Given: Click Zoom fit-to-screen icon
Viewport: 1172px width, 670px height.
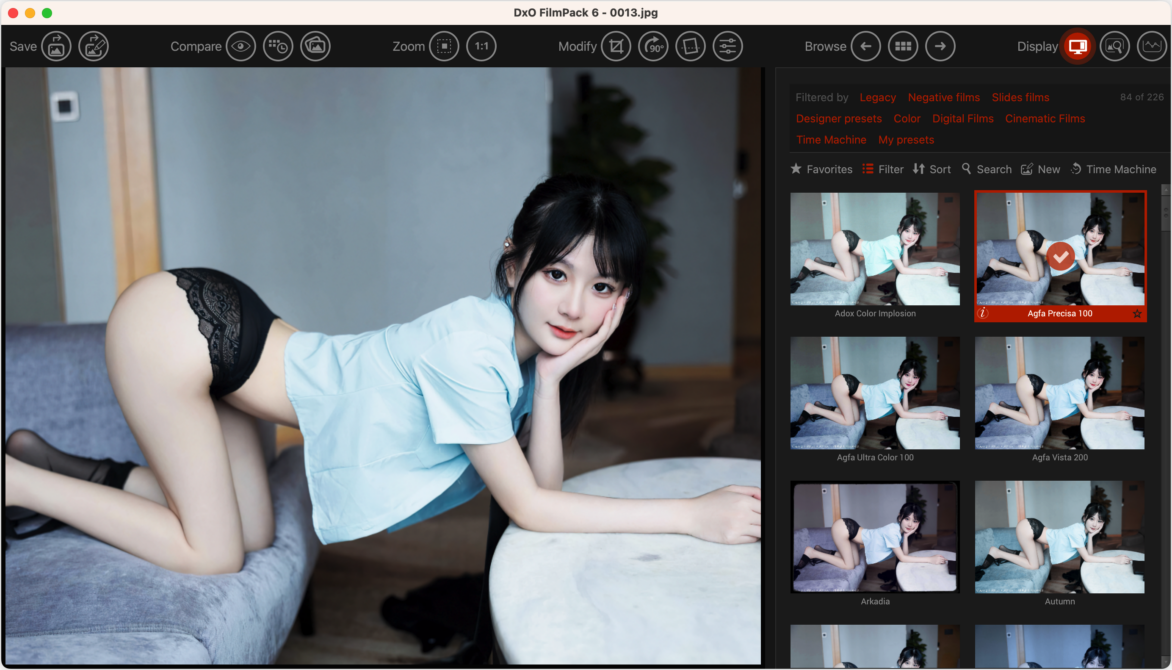Looking at the screenshot, I should pos(444,46).
